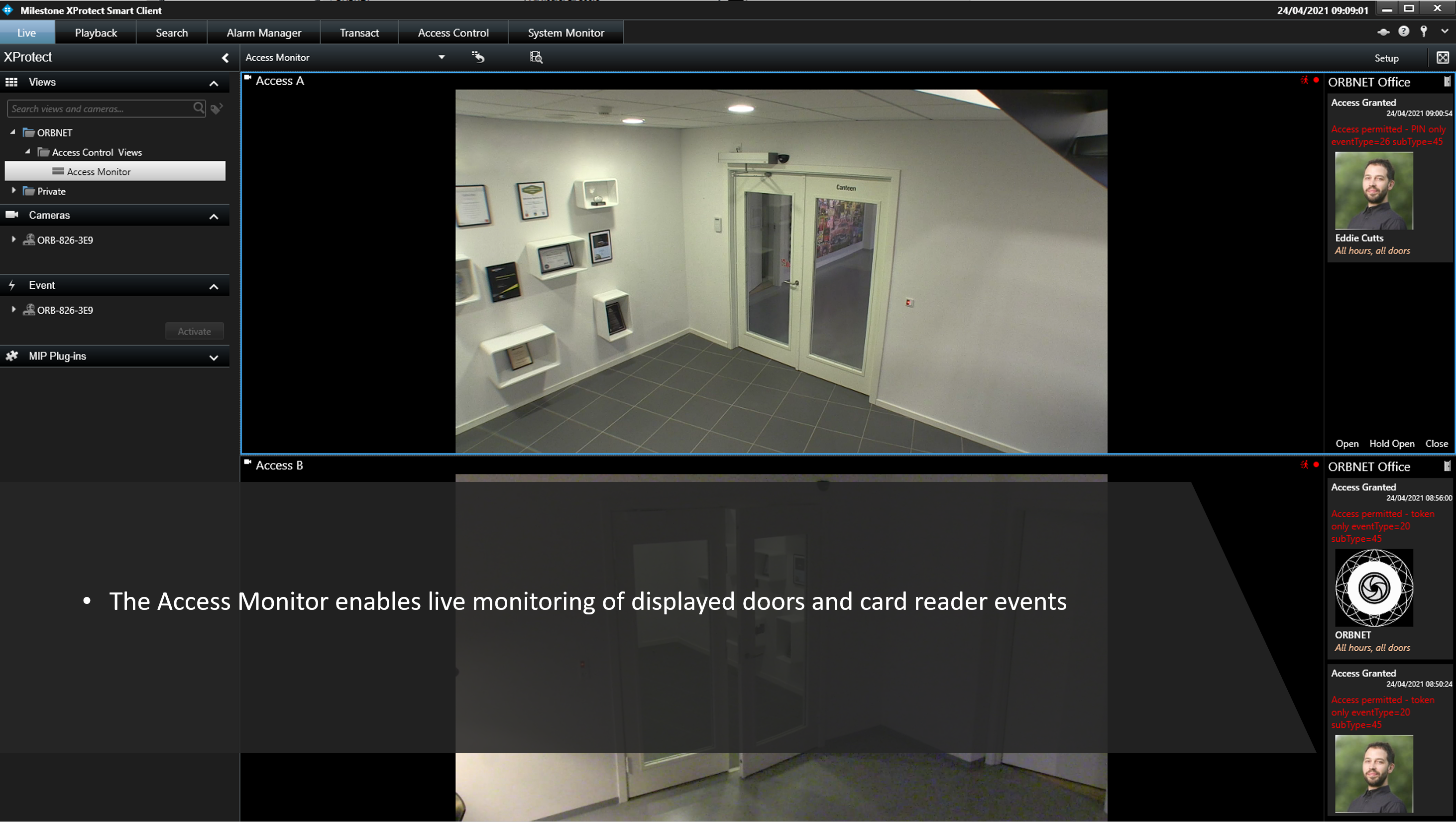Collapse the Event section chevron
The image size is (1456, 822).
[x=214, y=287]
